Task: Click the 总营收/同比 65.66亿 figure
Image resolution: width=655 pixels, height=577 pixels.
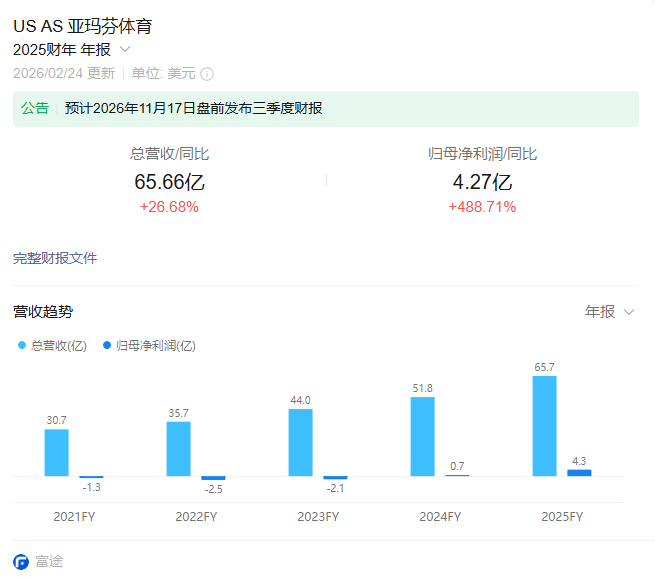Action: pos(169,182)
